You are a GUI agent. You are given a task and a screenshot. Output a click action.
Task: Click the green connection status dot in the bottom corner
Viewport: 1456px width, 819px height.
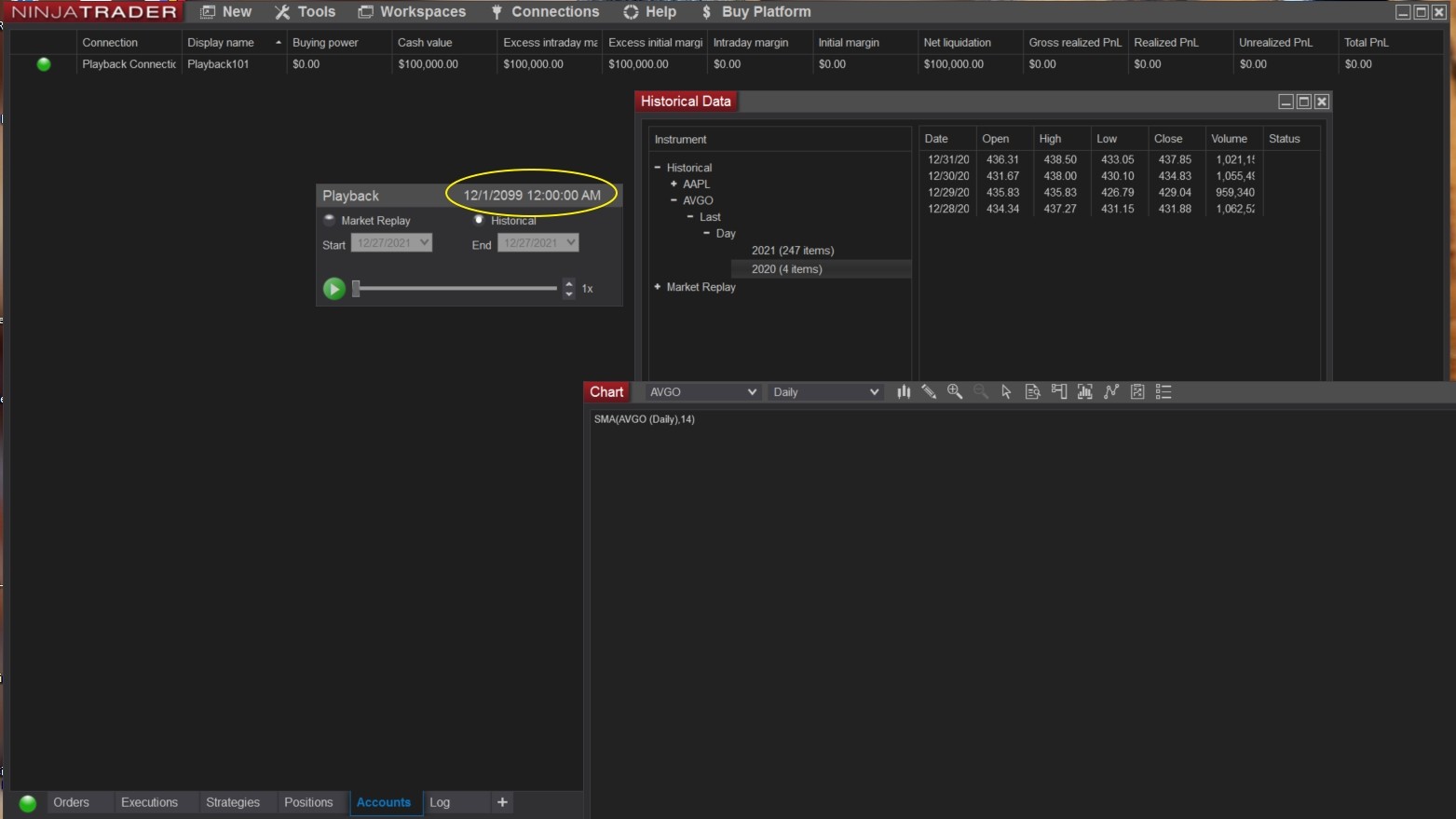click(x=28, y=803)
